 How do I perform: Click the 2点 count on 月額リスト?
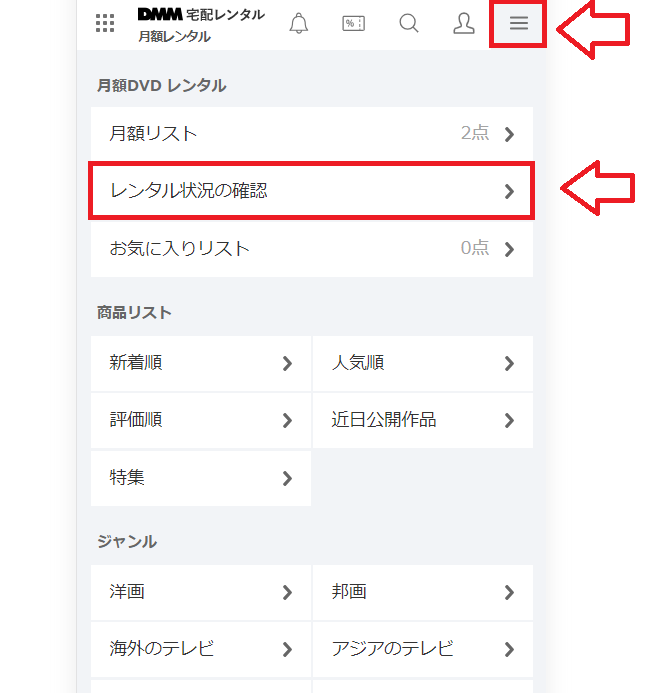475,133
